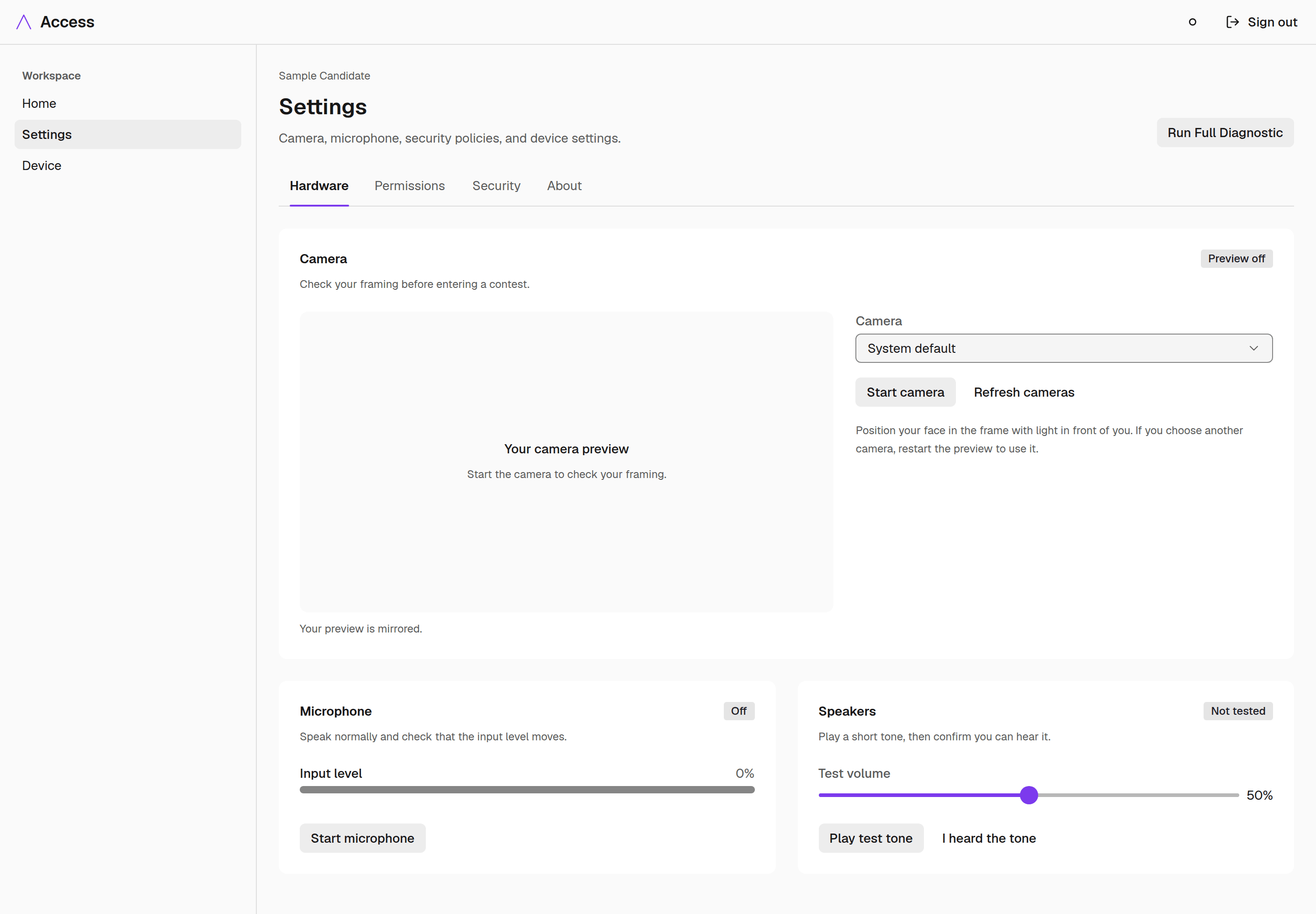Viewport: 1316px width, 914px height.
Task: Click the Sign out label
Action: [x=1272, y=22]
